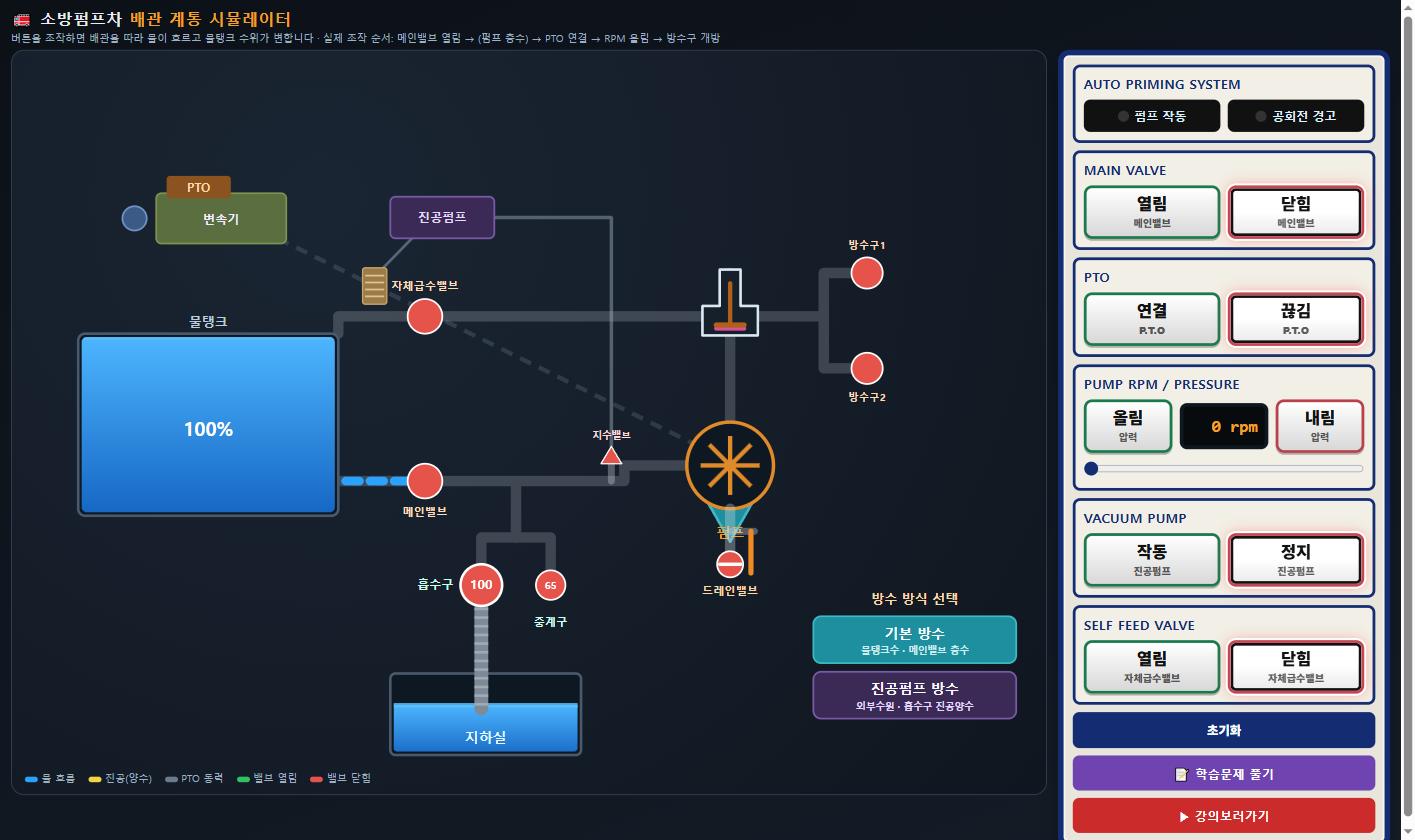Stop vacuum pump with 정지 진공펌프

coord(1296,560)
